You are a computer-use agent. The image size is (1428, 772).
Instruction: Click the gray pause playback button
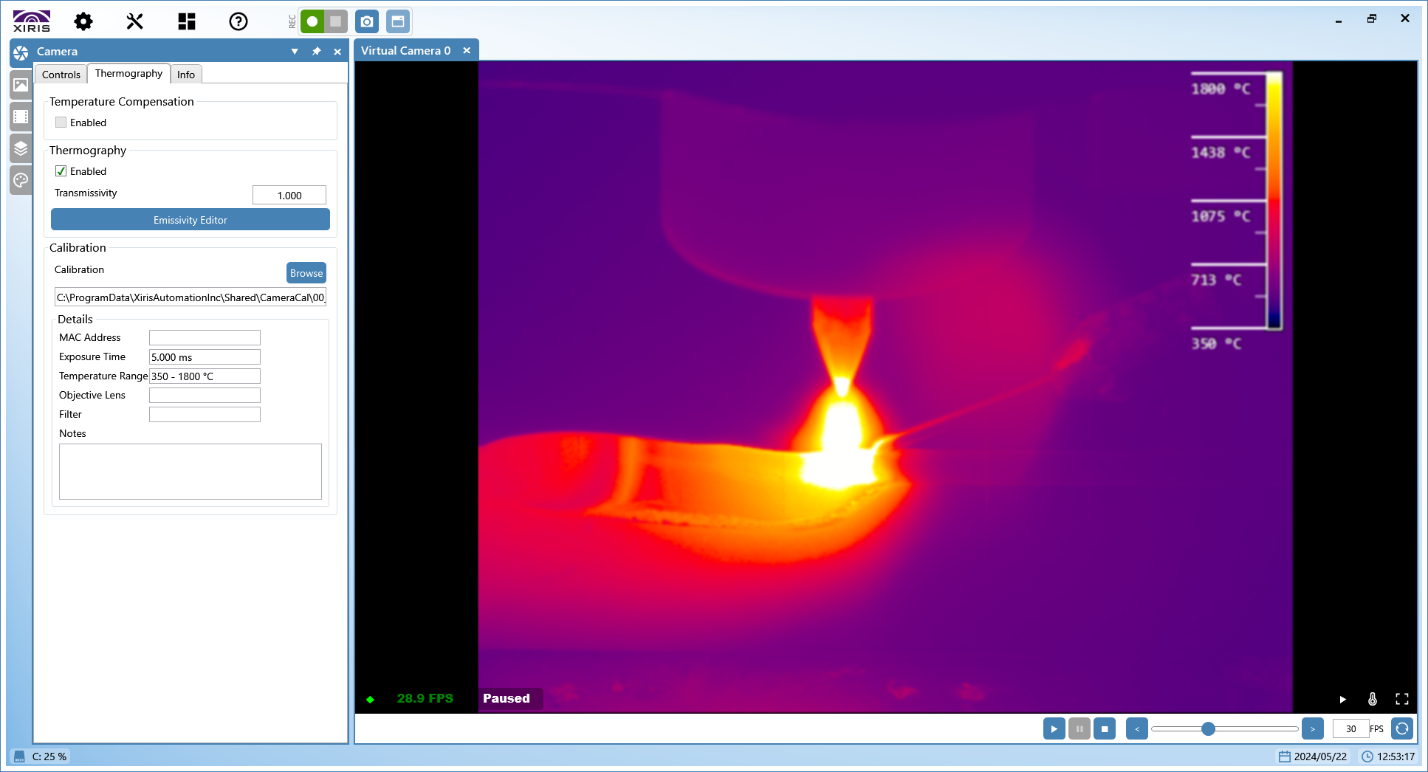1079,729
